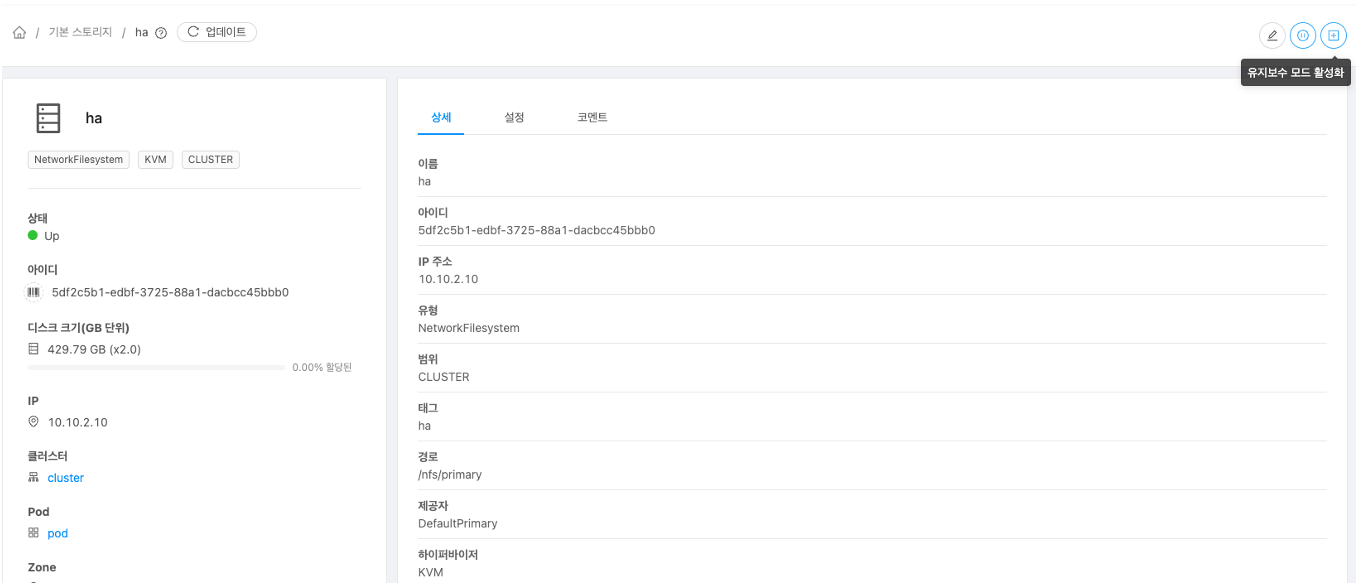The height and width of the screenshot is (584, 1356).
Task: Click the pause icon button at top right
Action: [x=1302, y=35]
